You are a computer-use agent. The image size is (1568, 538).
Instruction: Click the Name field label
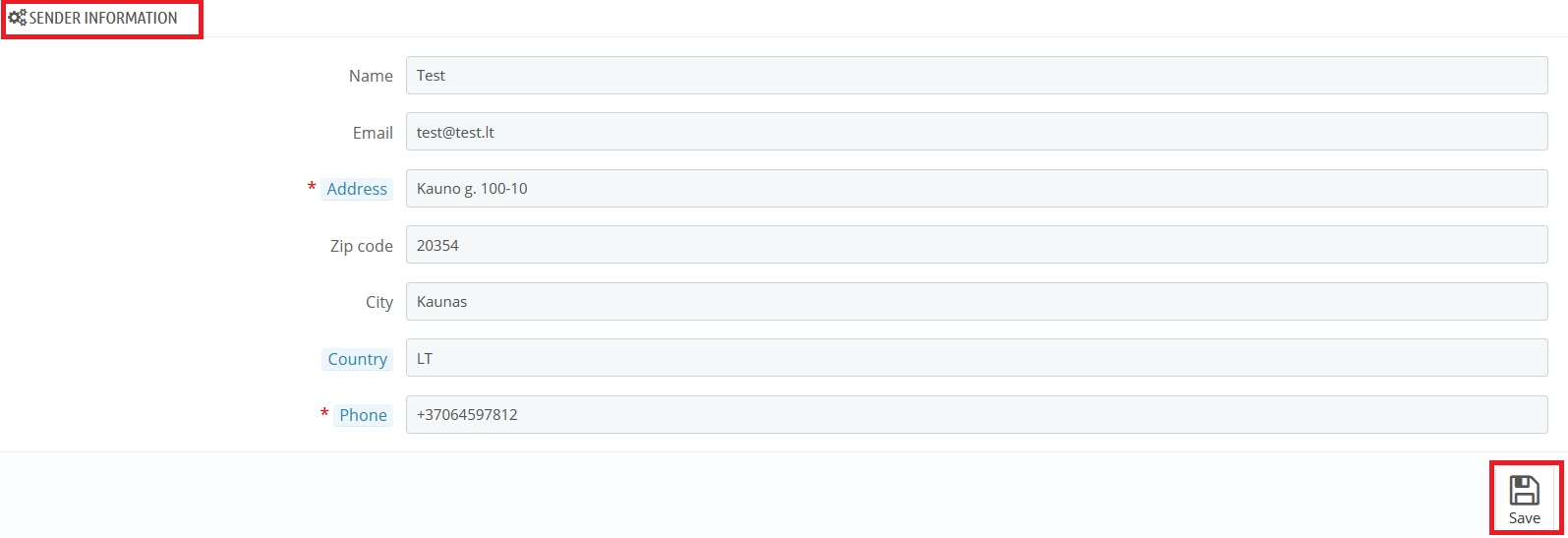pyautogui.click(x=371, y=76)
